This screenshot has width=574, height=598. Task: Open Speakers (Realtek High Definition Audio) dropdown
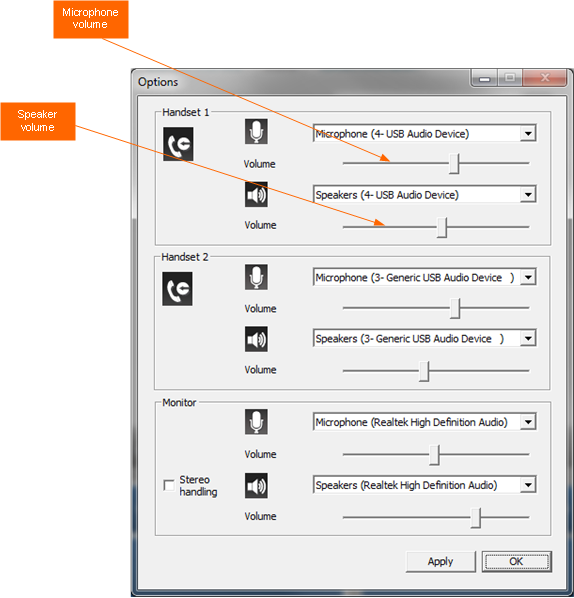(528, 485)
